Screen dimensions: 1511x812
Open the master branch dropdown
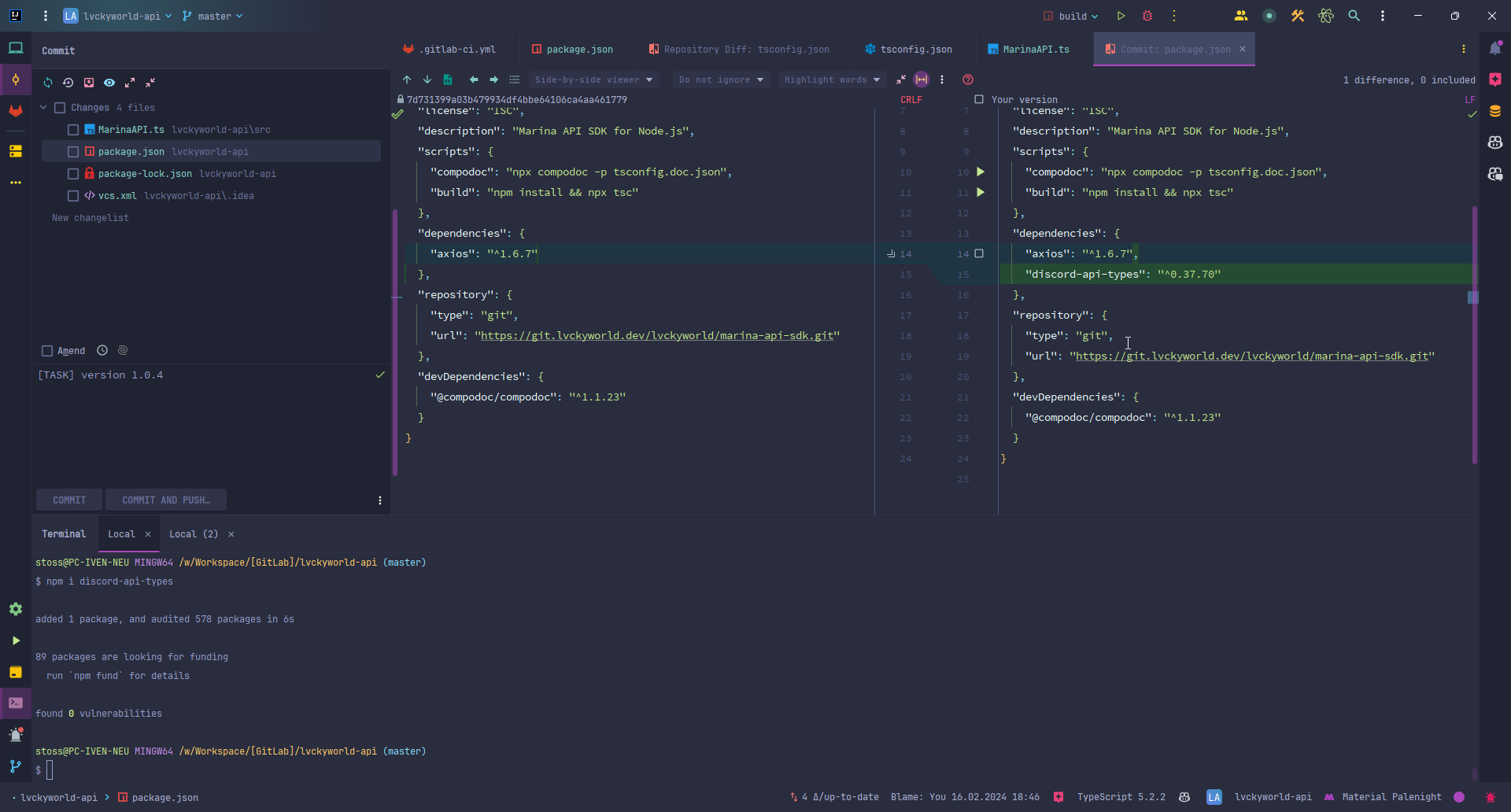pos(213,16)
